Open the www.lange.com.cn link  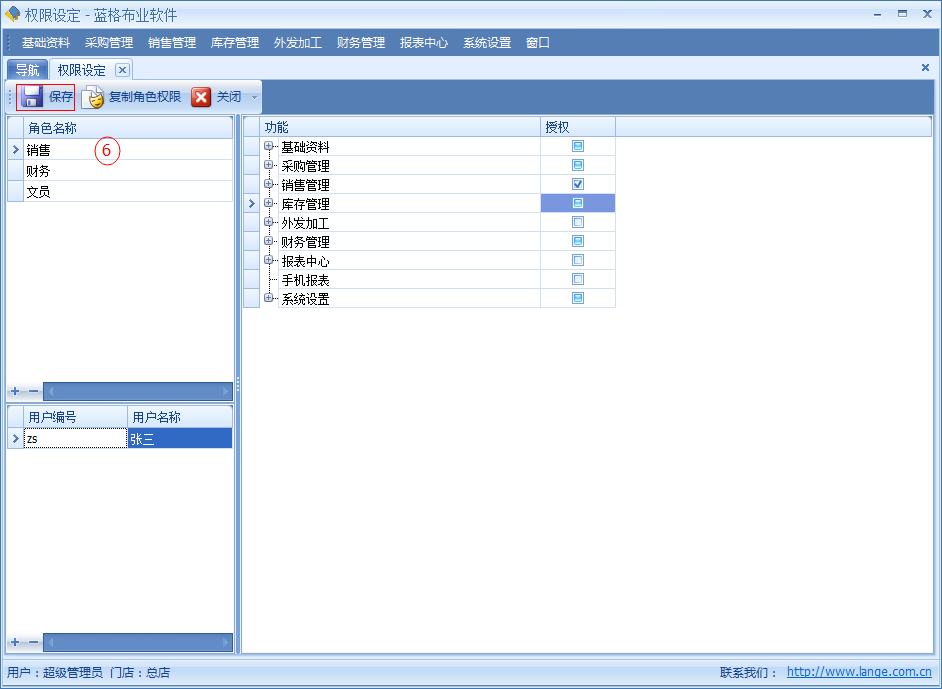(859, 673)
